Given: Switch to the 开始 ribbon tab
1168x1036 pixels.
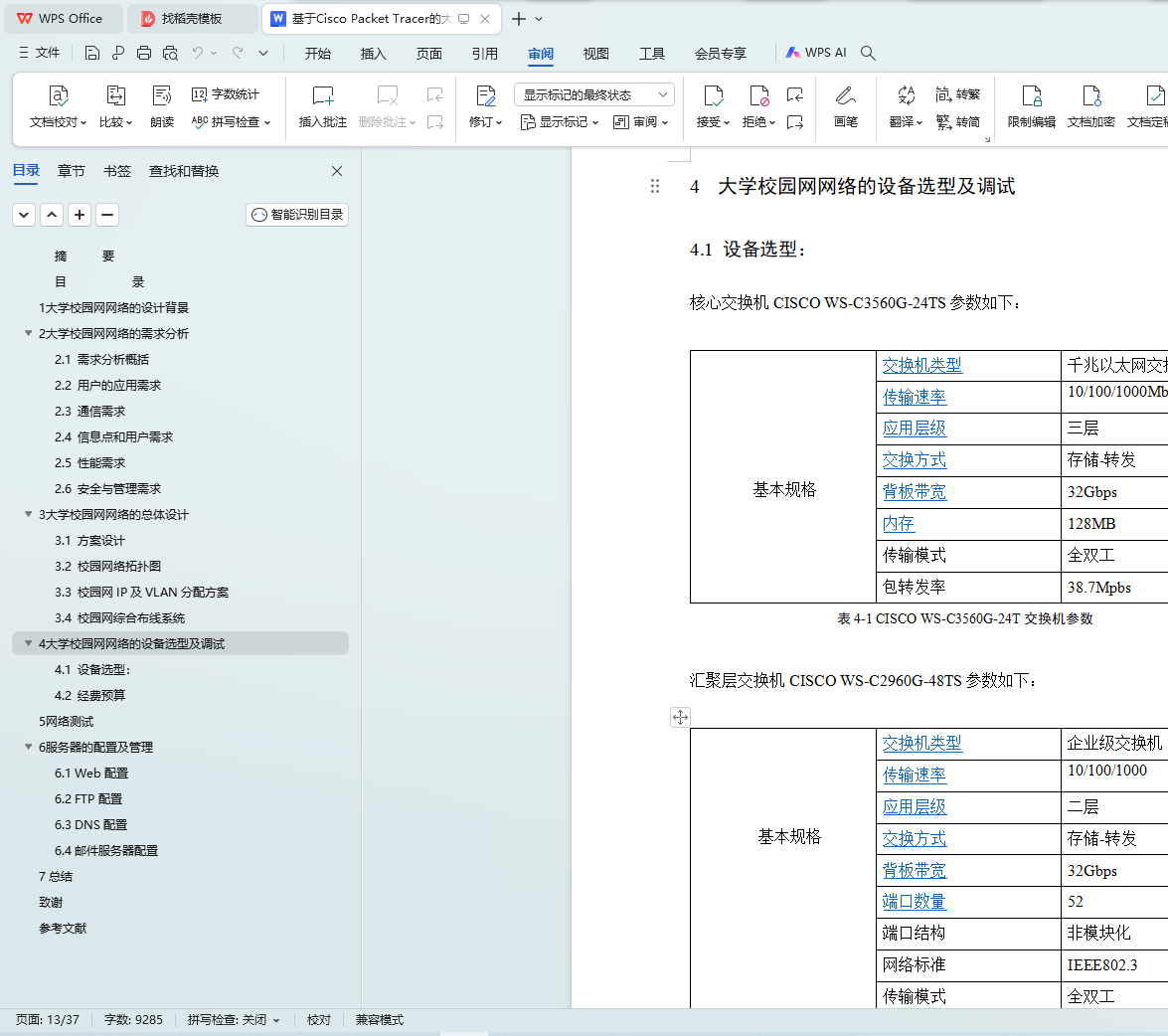Looking at the screenshot, I should pos(317,54).
